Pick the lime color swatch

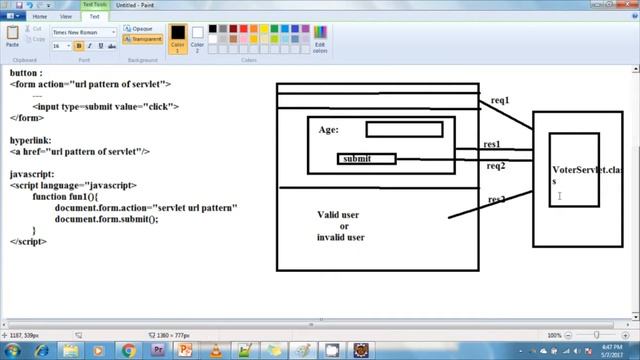tap(274, 39)
